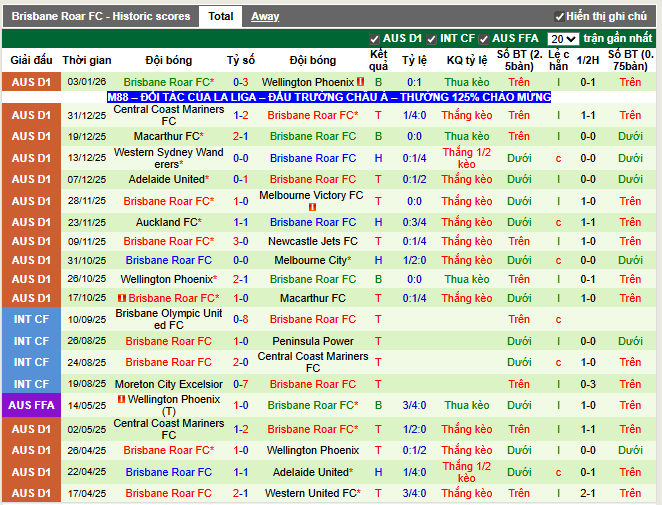Click Melbourne Victory FC red card icon
The width and height of the screenshot is (662, 505).
[312, 207]
